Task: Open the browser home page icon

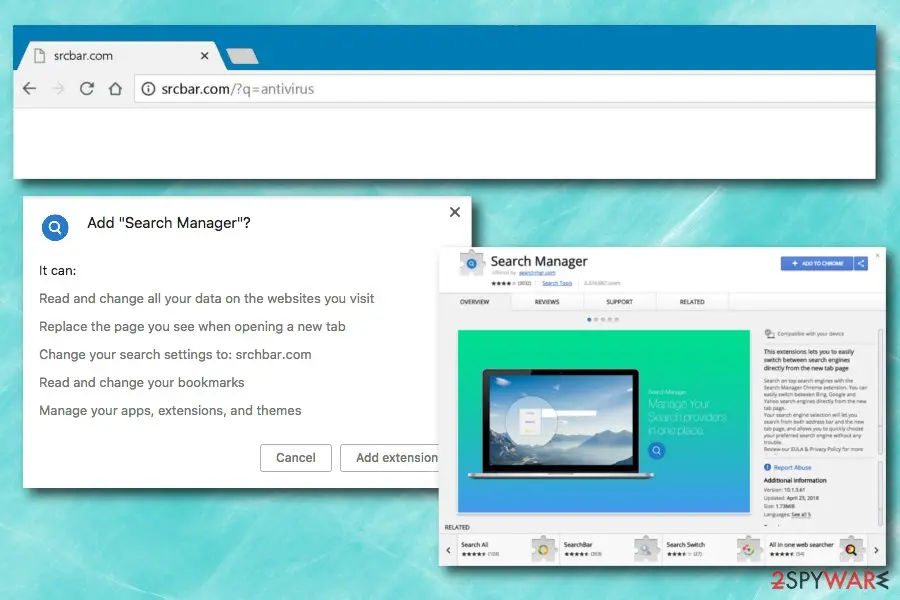Action: tap(115, 88)
